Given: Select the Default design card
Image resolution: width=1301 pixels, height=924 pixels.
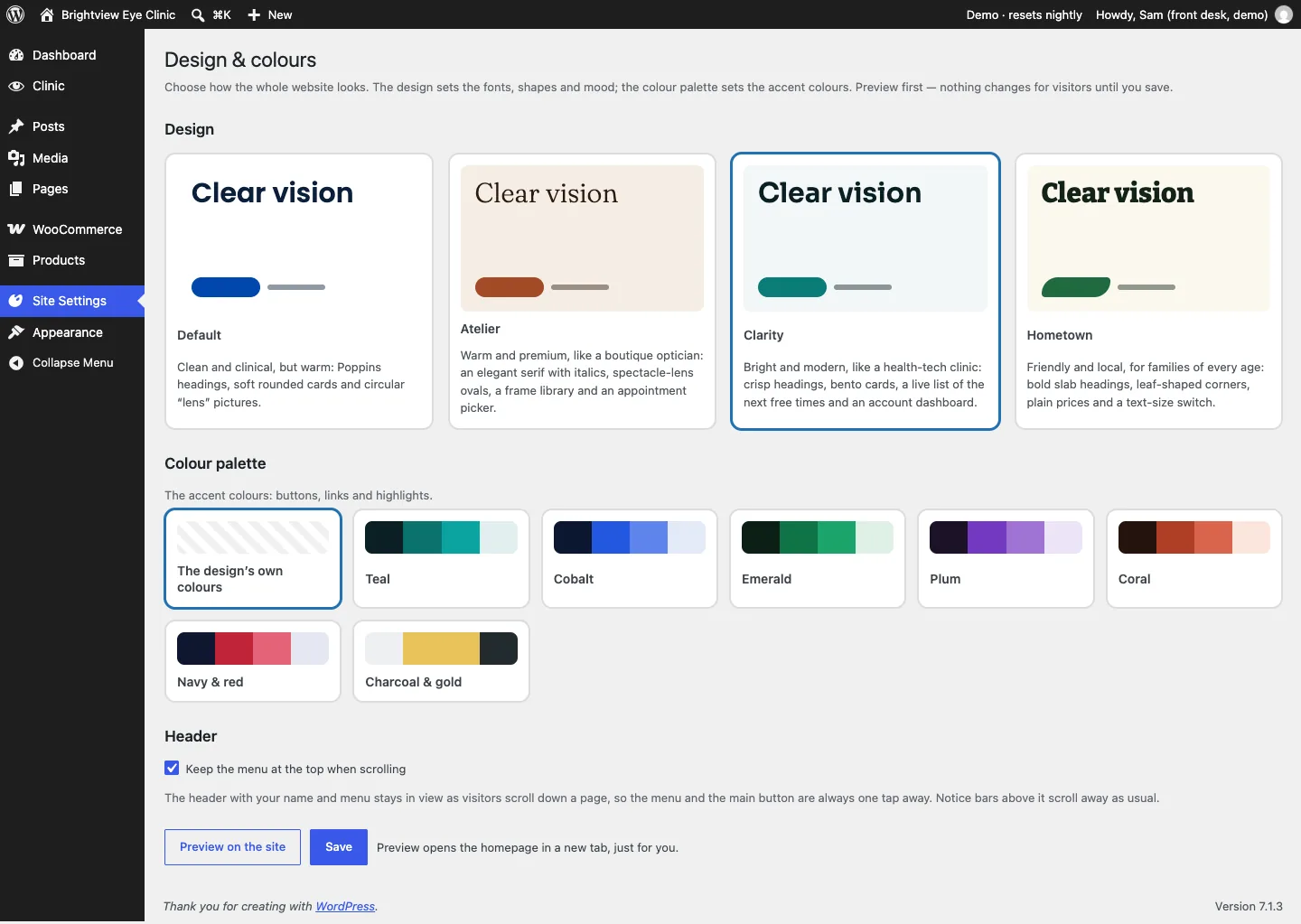Looking at the screenshot, I should click(x=299, y=291).
